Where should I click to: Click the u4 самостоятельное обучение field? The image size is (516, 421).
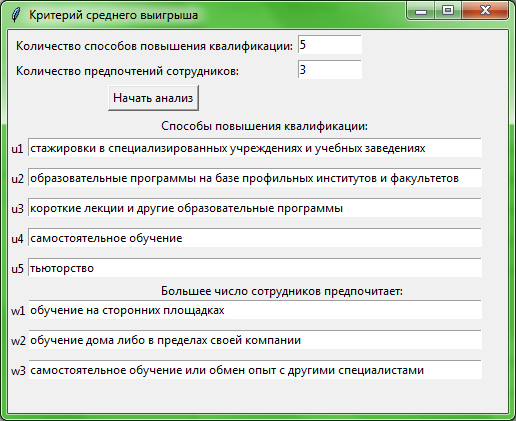click(255, 238)
